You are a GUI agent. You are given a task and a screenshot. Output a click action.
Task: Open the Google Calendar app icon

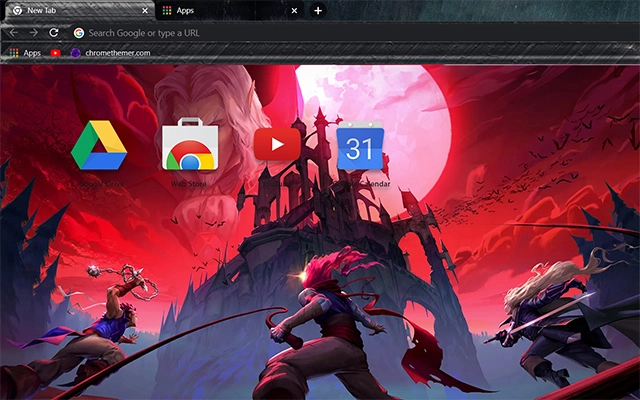[360, 146]
